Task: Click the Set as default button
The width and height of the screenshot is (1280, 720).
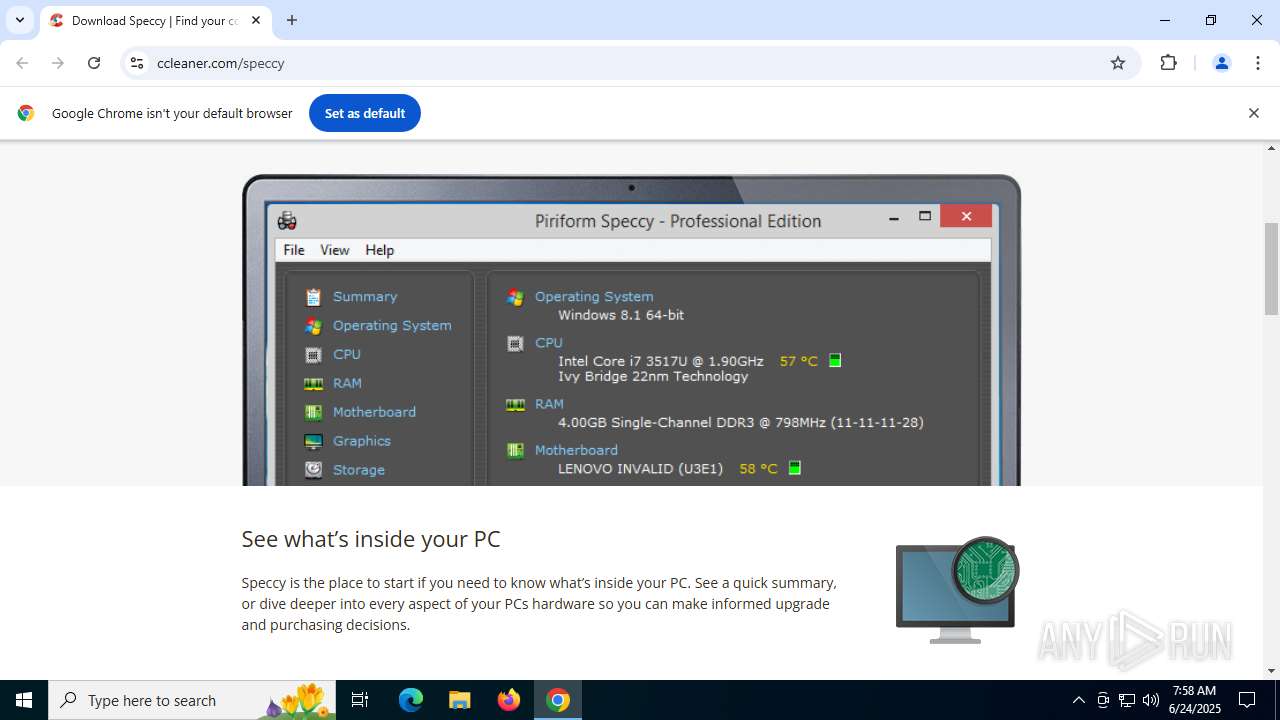Action: click(365, 113)
